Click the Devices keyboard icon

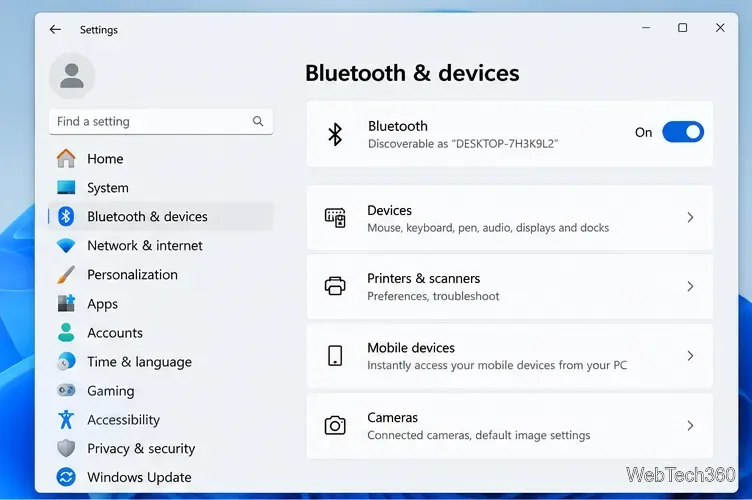point(335,218)
